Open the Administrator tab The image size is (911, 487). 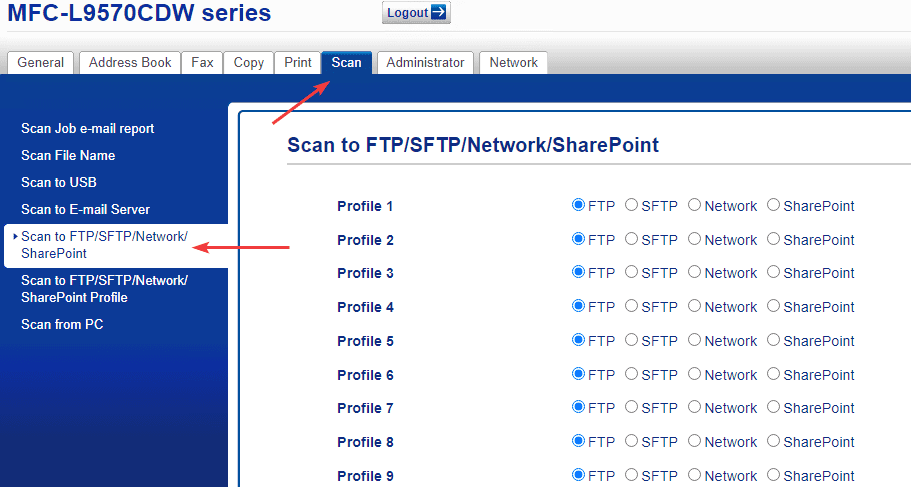click(x=425, y=62)
